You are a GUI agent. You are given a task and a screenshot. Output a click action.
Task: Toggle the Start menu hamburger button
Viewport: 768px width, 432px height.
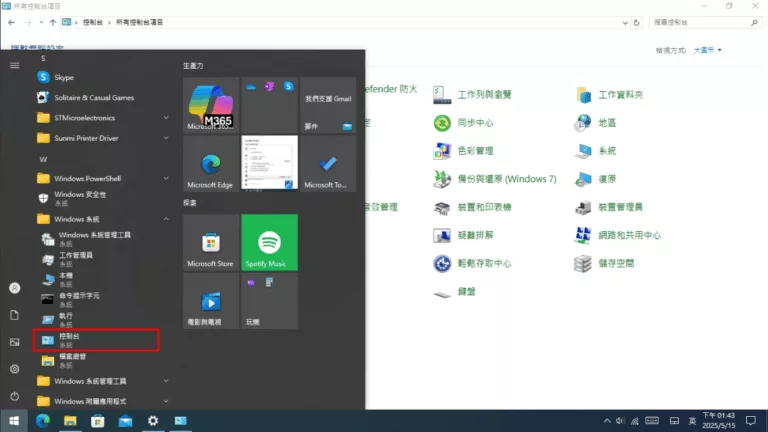tap(15, 65)
